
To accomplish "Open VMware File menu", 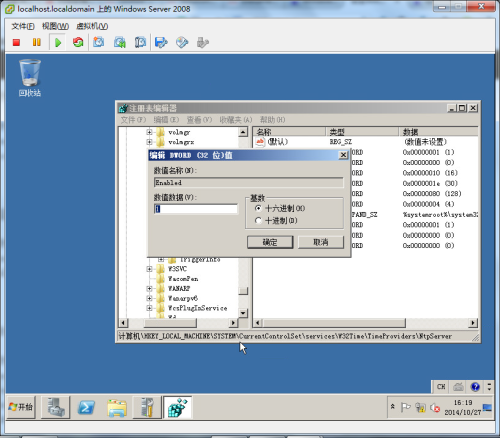I will pyautogui.click(x=23, y=26).
